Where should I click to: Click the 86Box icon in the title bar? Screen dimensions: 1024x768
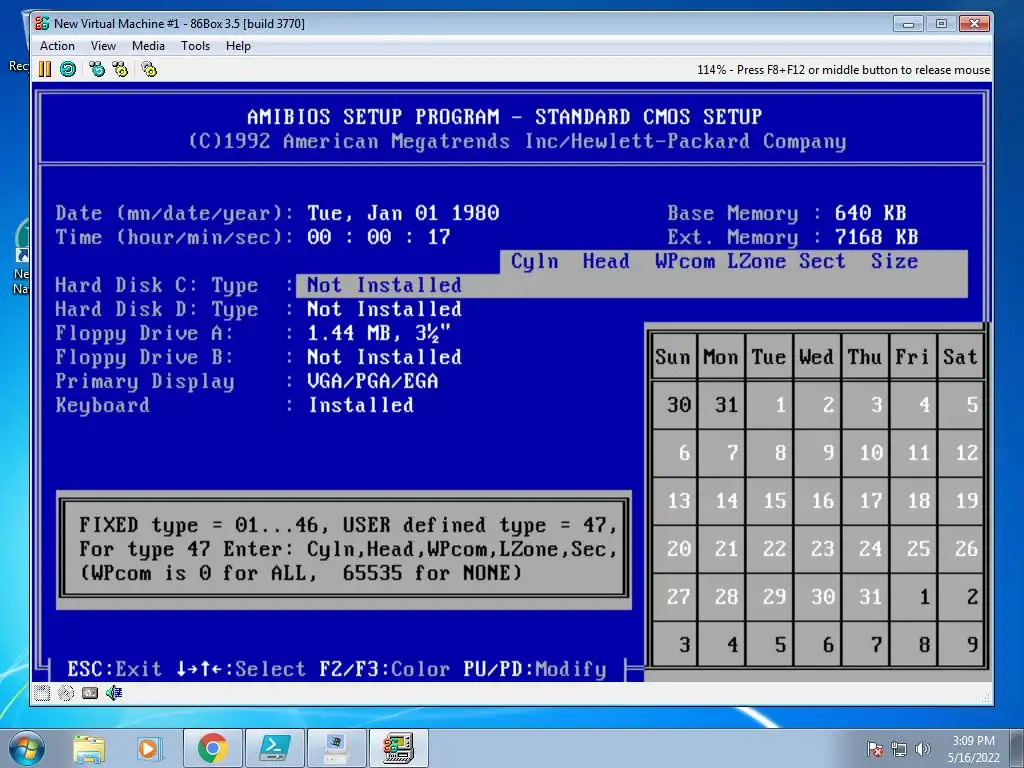pyautogui.click(x=42, y=24)
